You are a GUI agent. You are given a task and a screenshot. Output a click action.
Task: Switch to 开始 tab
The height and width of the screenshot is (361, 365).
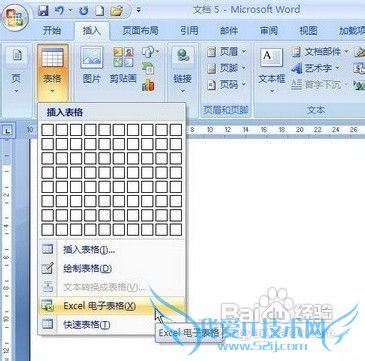click(x=52, y=31)
